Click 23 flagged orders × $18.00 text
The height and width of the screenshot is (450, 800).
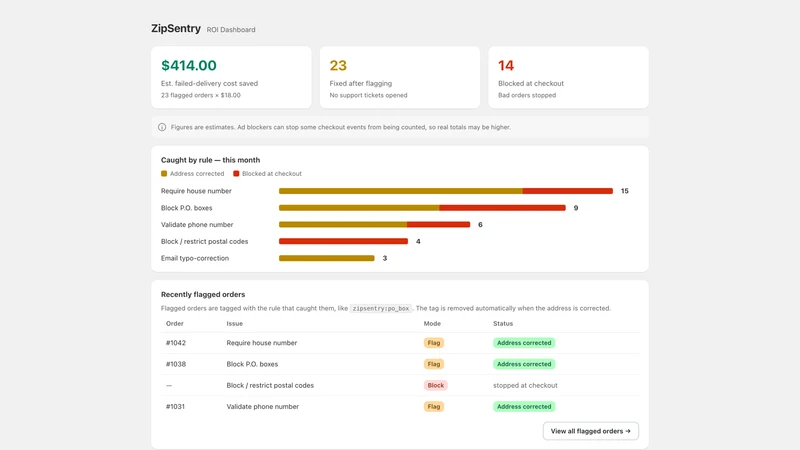pyautogui.click(x=201, y=95)
